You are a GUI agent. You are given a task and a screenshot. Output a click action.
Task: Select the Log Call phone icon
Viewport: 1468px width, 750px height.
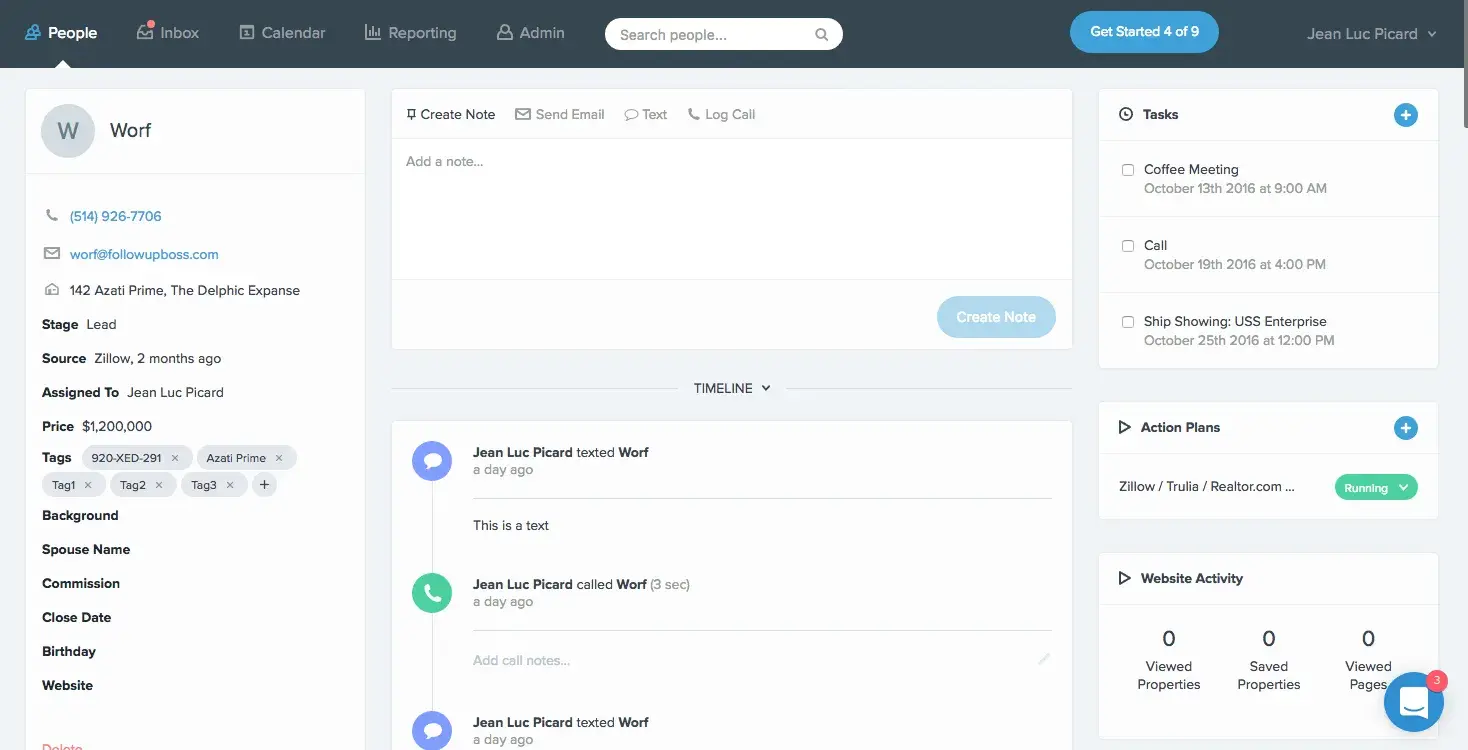(692, 113)
